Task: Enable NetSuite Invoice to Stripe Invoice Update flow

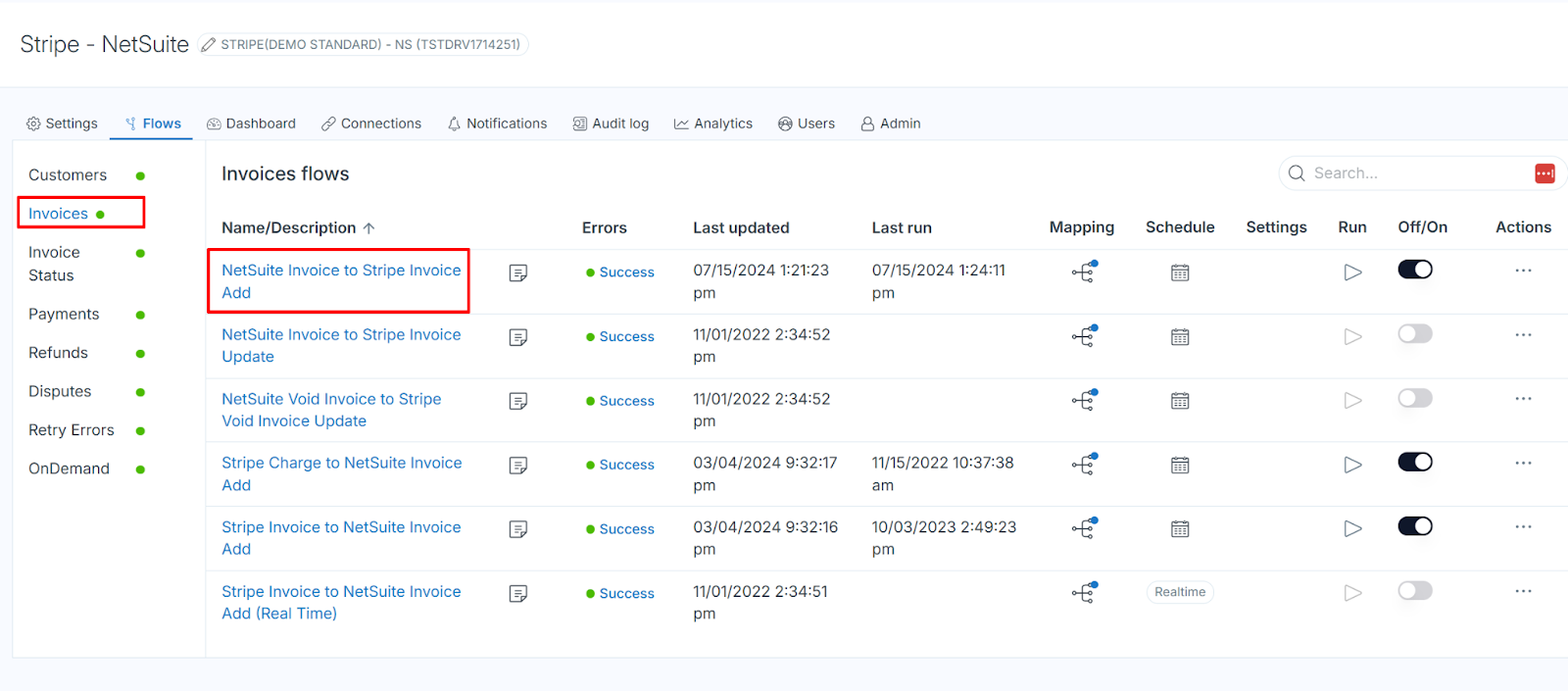Action: pos(1415,334)
